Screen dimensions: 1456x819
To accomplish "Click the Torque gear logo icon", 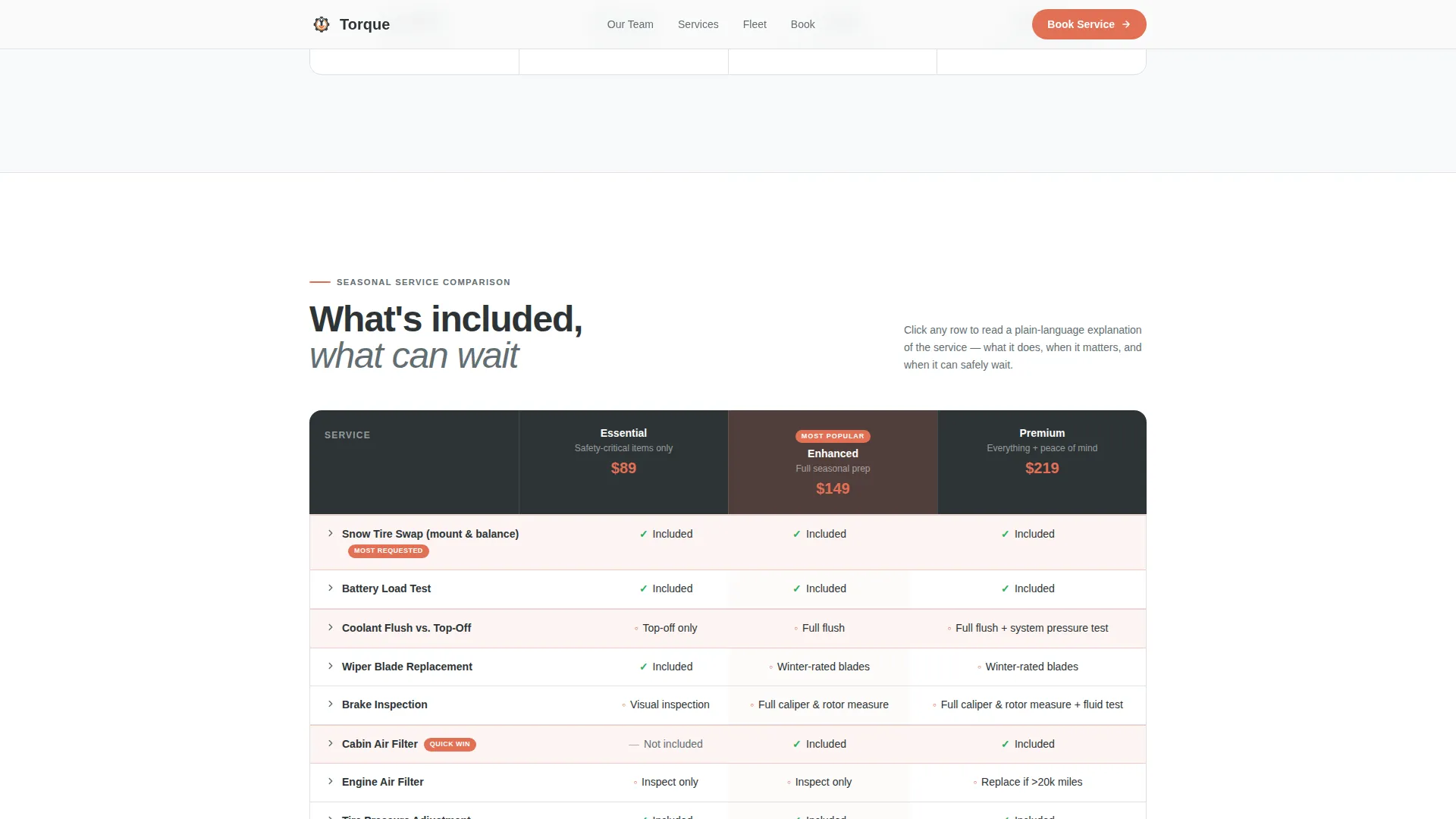I will pos(322,24).
